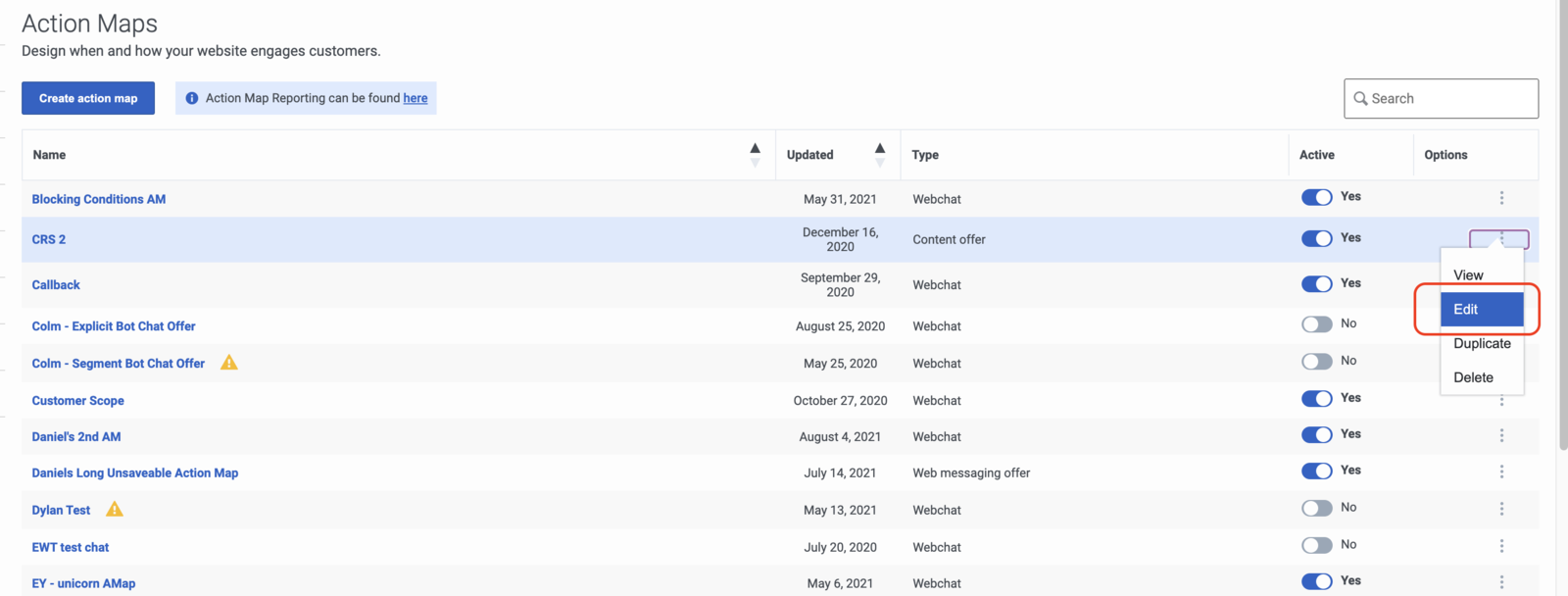Viewport: 1568px width, 596px height.
Task: Open options for Daniels Long Unsaveable Action Map
Action: [1501, 472]
